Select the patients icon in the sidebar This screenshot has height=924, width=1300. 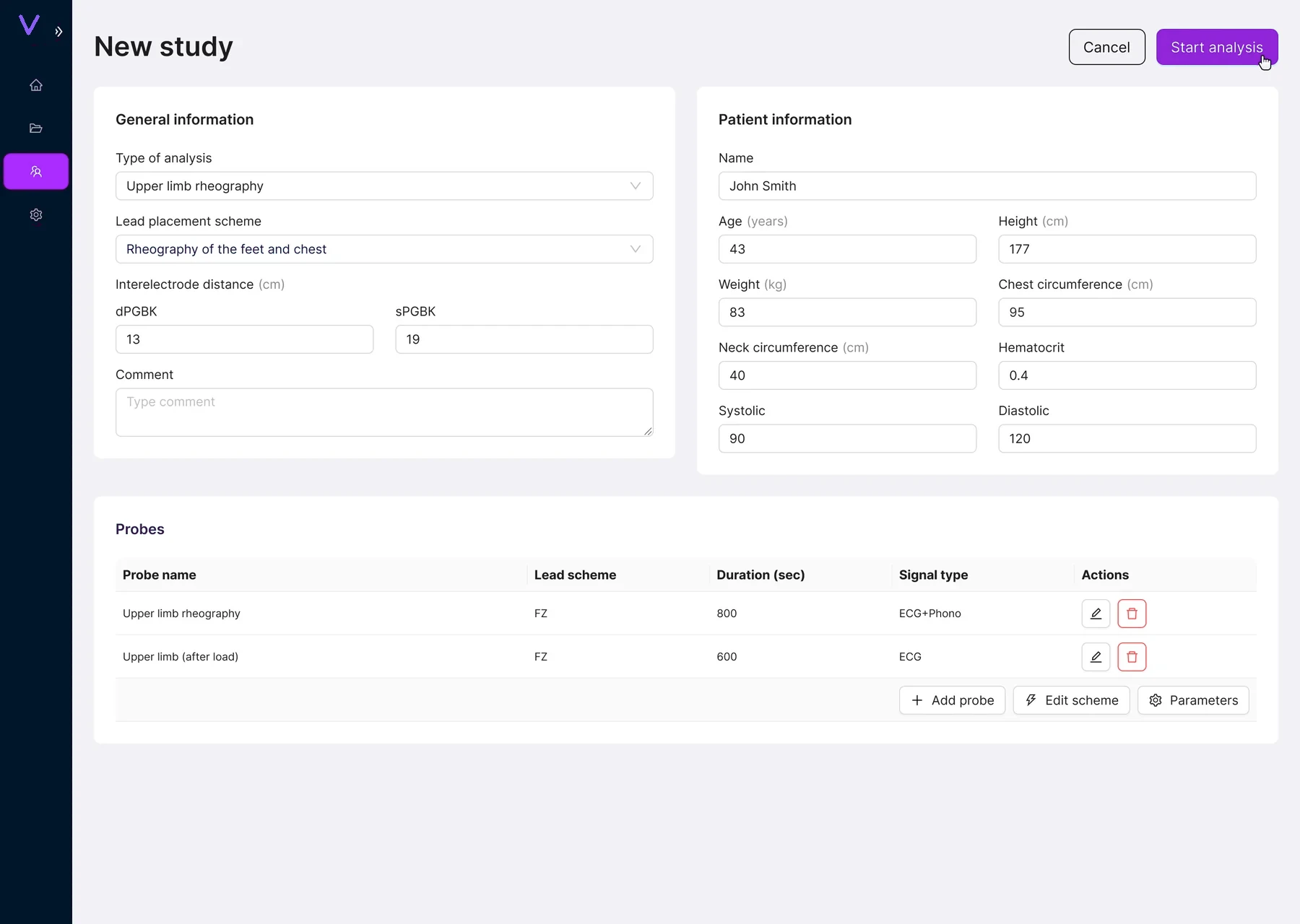36,172
